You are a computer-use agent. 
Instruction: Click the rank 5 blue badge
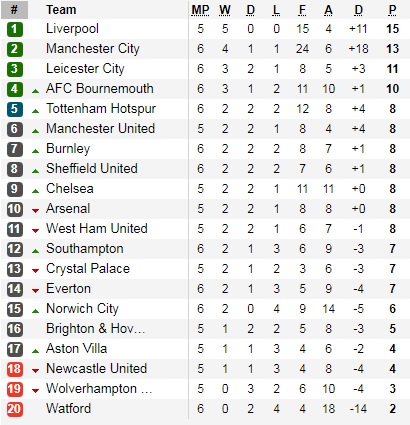14,109
